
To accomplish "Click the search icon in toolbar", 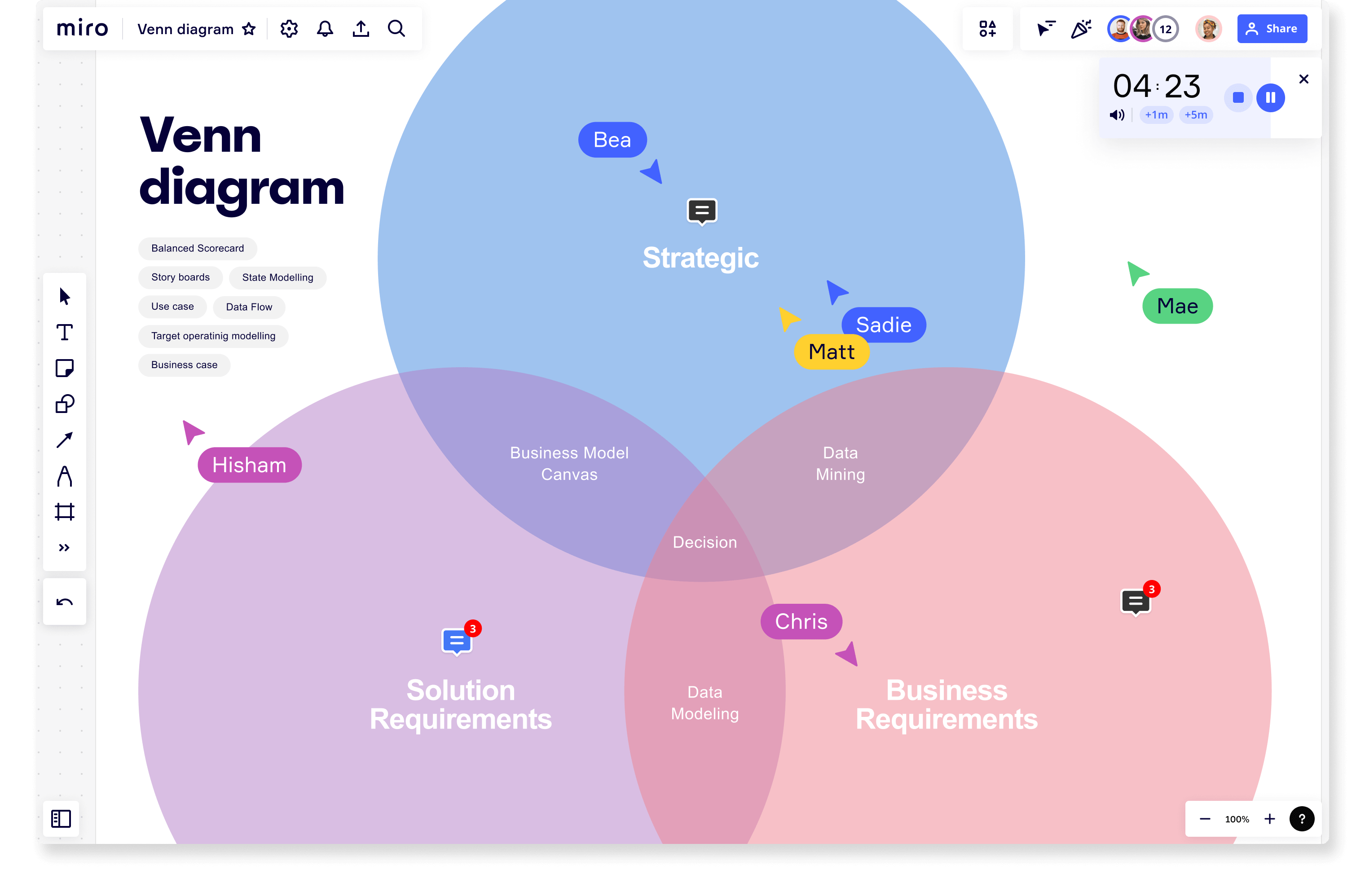I will click(396, 28).
